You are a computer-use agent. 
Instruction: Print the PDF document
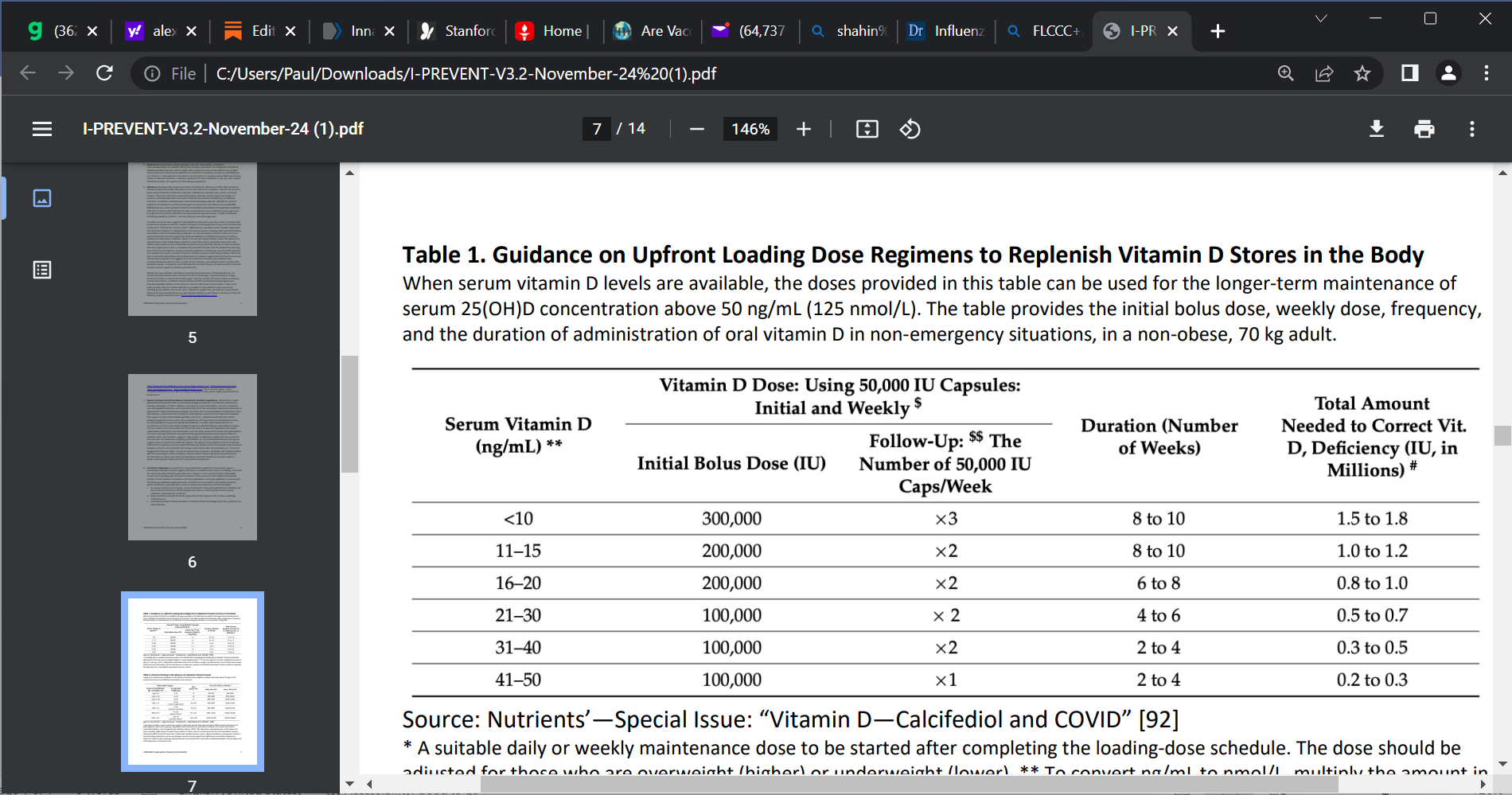[x=1424, y=129]
